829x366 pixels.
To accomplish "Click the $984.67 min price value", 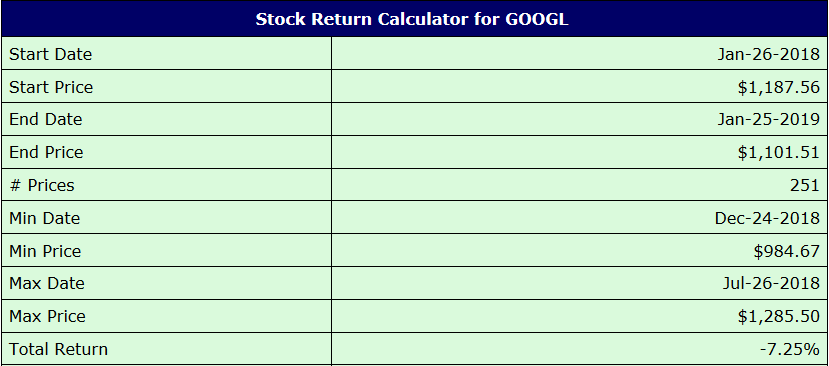I will coord(787,251).
